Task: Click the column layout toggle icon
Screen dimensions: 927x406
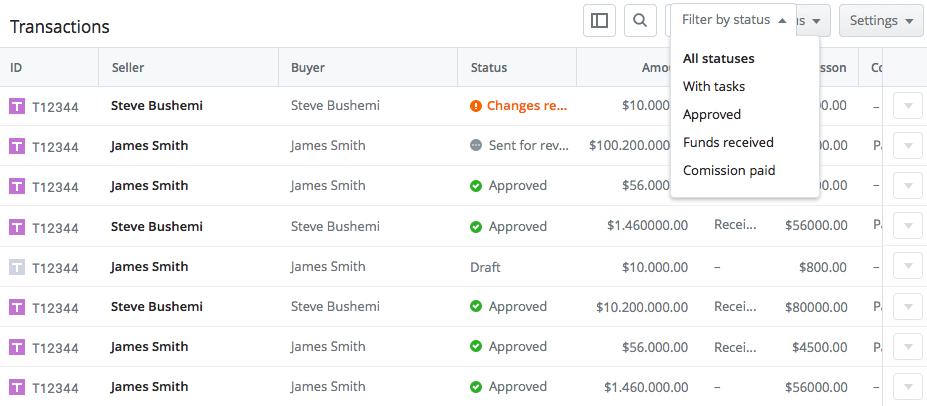Action: click(600, 20)
